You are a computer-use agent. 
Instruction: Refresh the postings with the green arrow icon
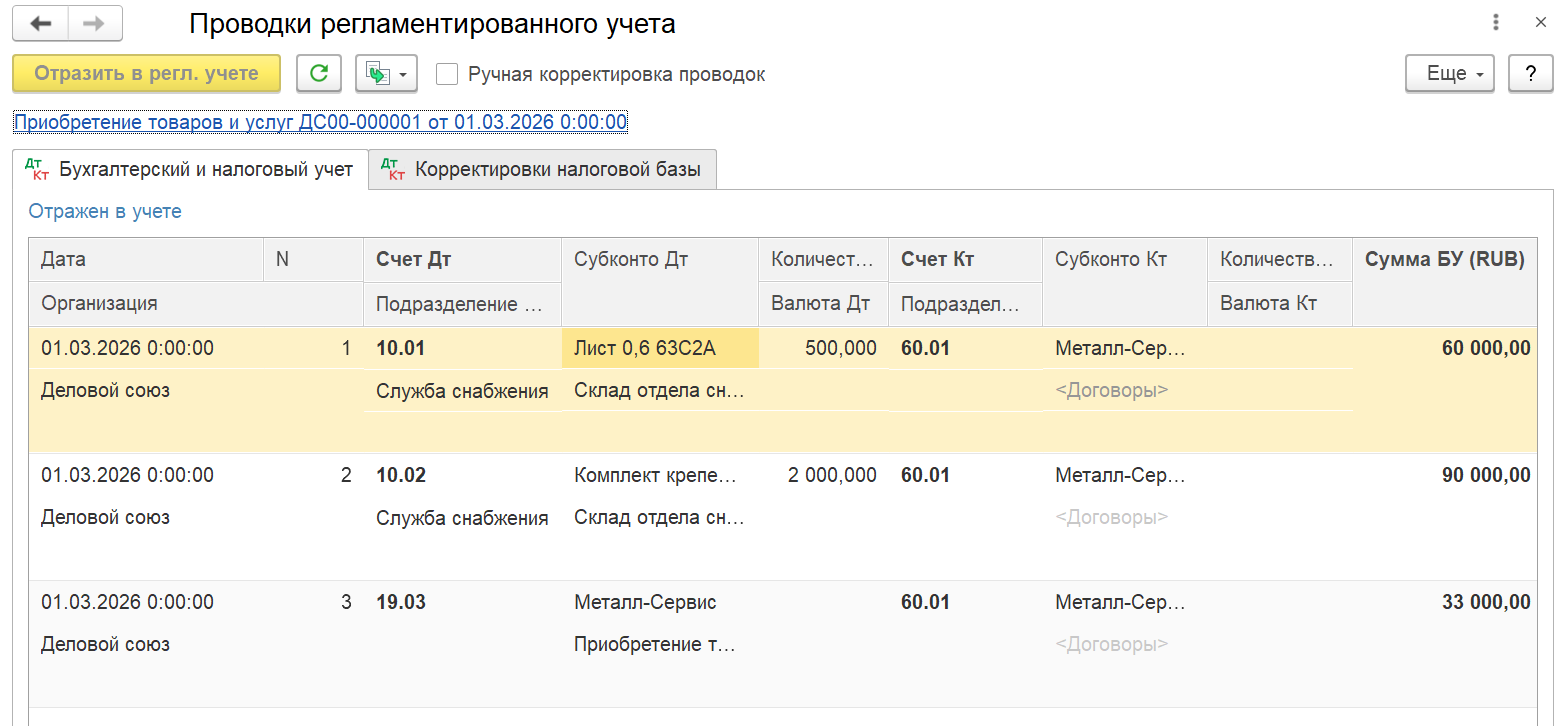click(319, 73)
